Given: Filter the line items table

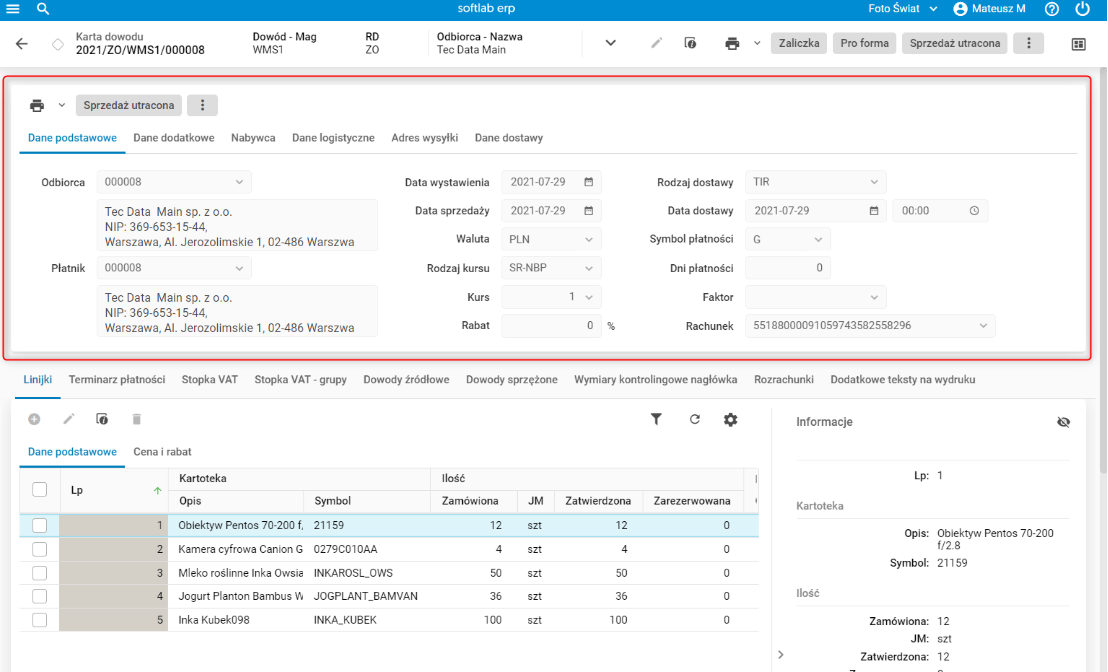Looking at the screenshot, I should (657, 420).
